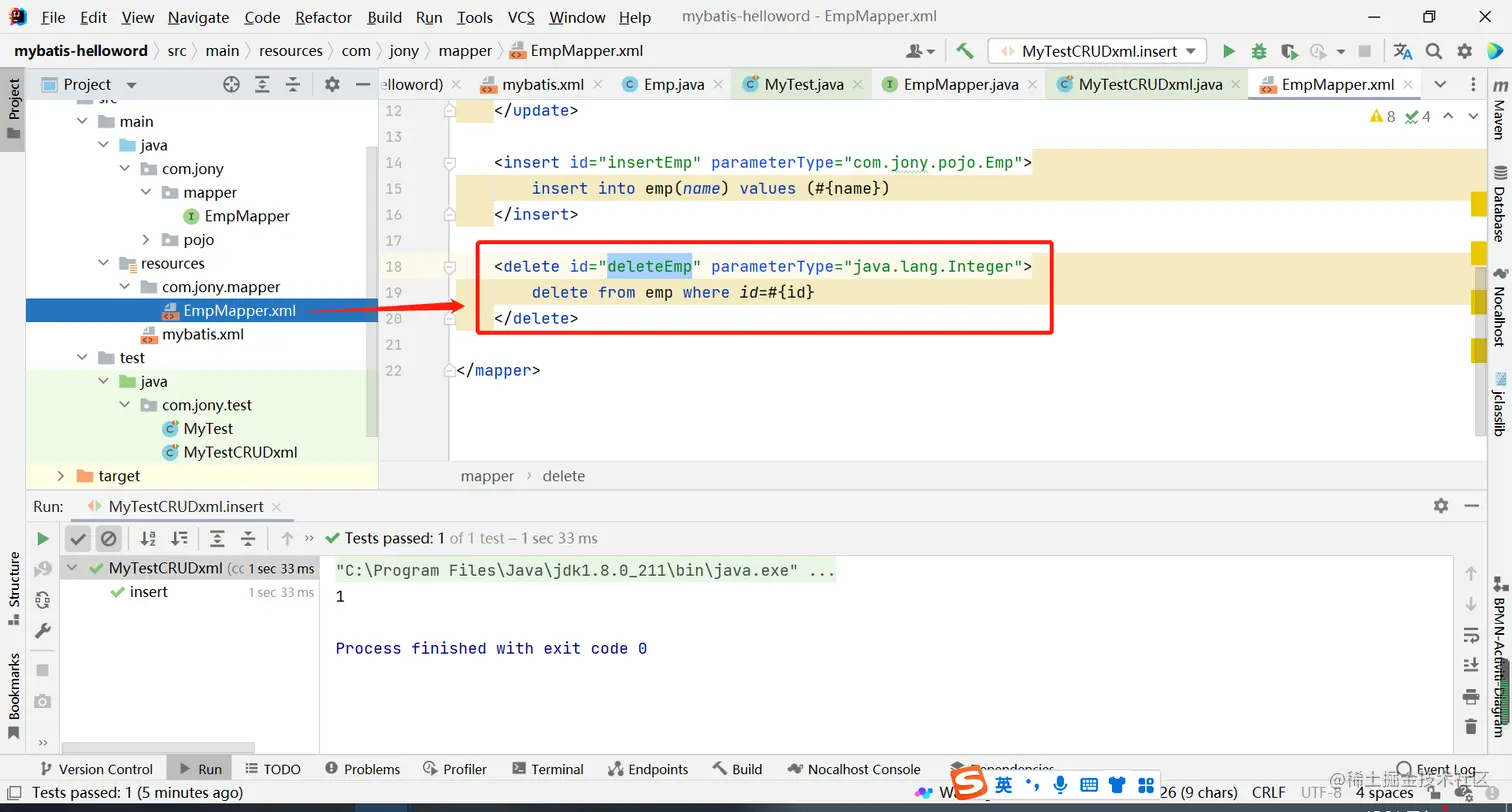Open the MyTestCRUDxml.insert run configuration dropdown

1097,51
